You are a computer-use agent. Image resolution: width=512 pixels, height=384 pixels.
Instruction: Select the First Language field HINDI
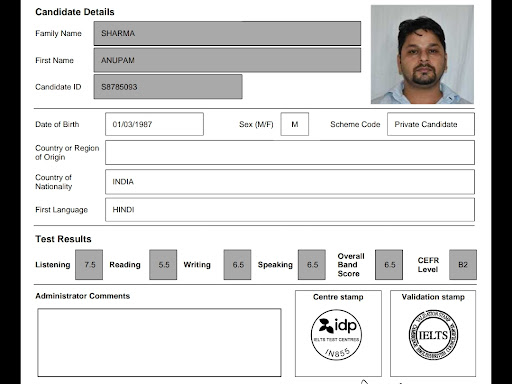(x=290, y=210)
